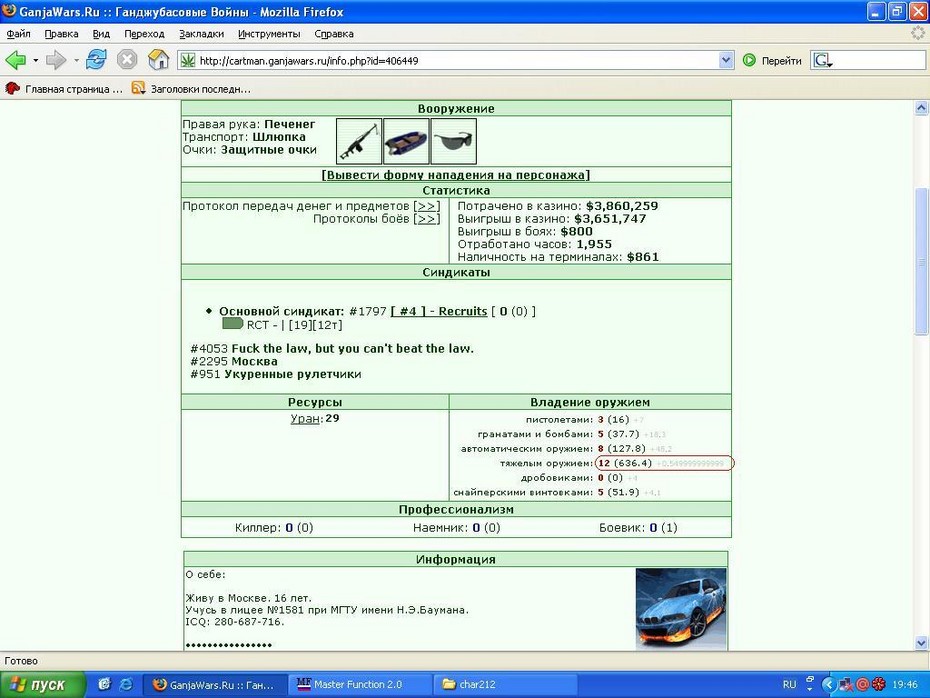Open the Forward history dropdown arrow

[x=76, y=60]
